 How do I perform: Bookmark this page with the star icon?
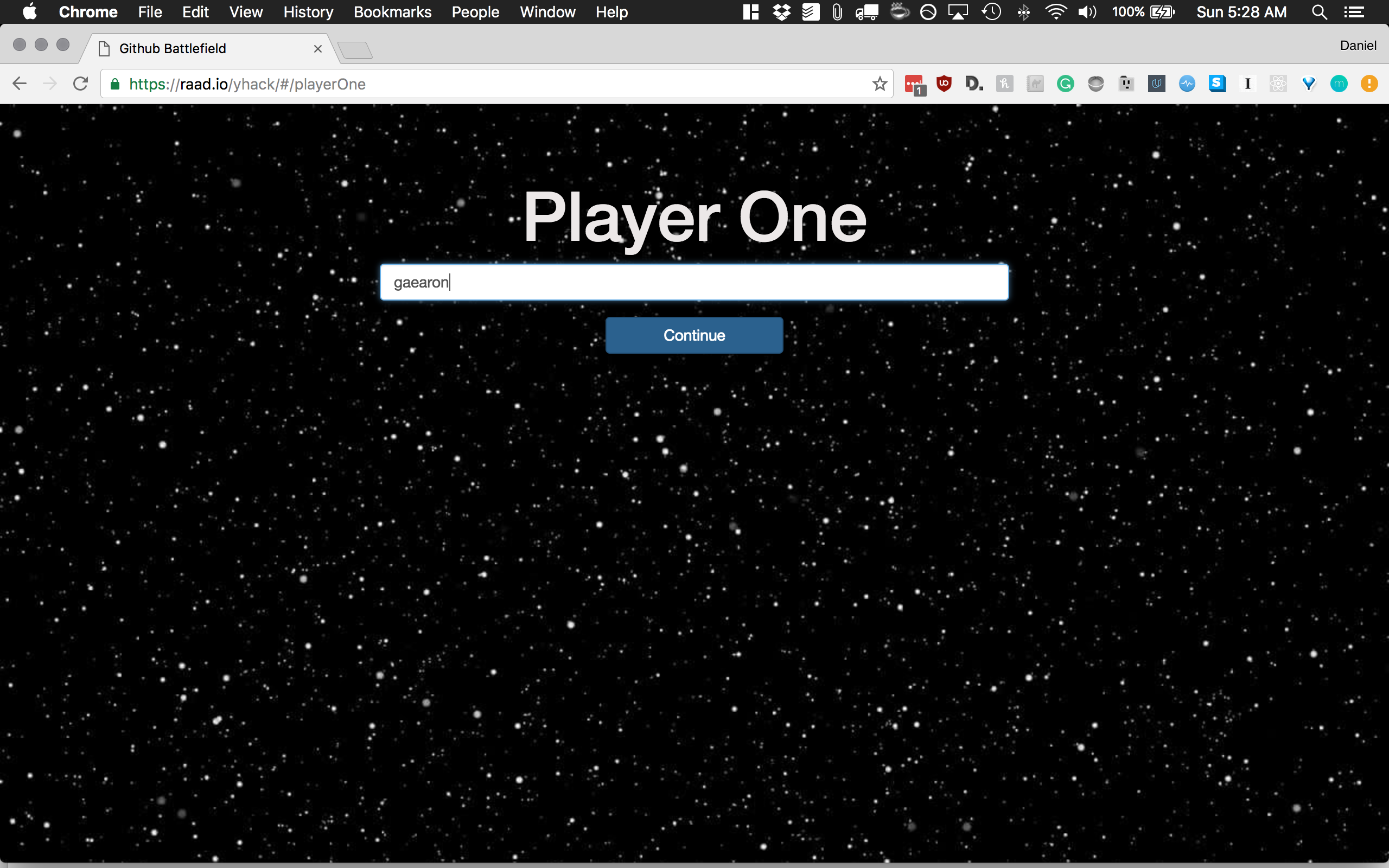point(880,84)
